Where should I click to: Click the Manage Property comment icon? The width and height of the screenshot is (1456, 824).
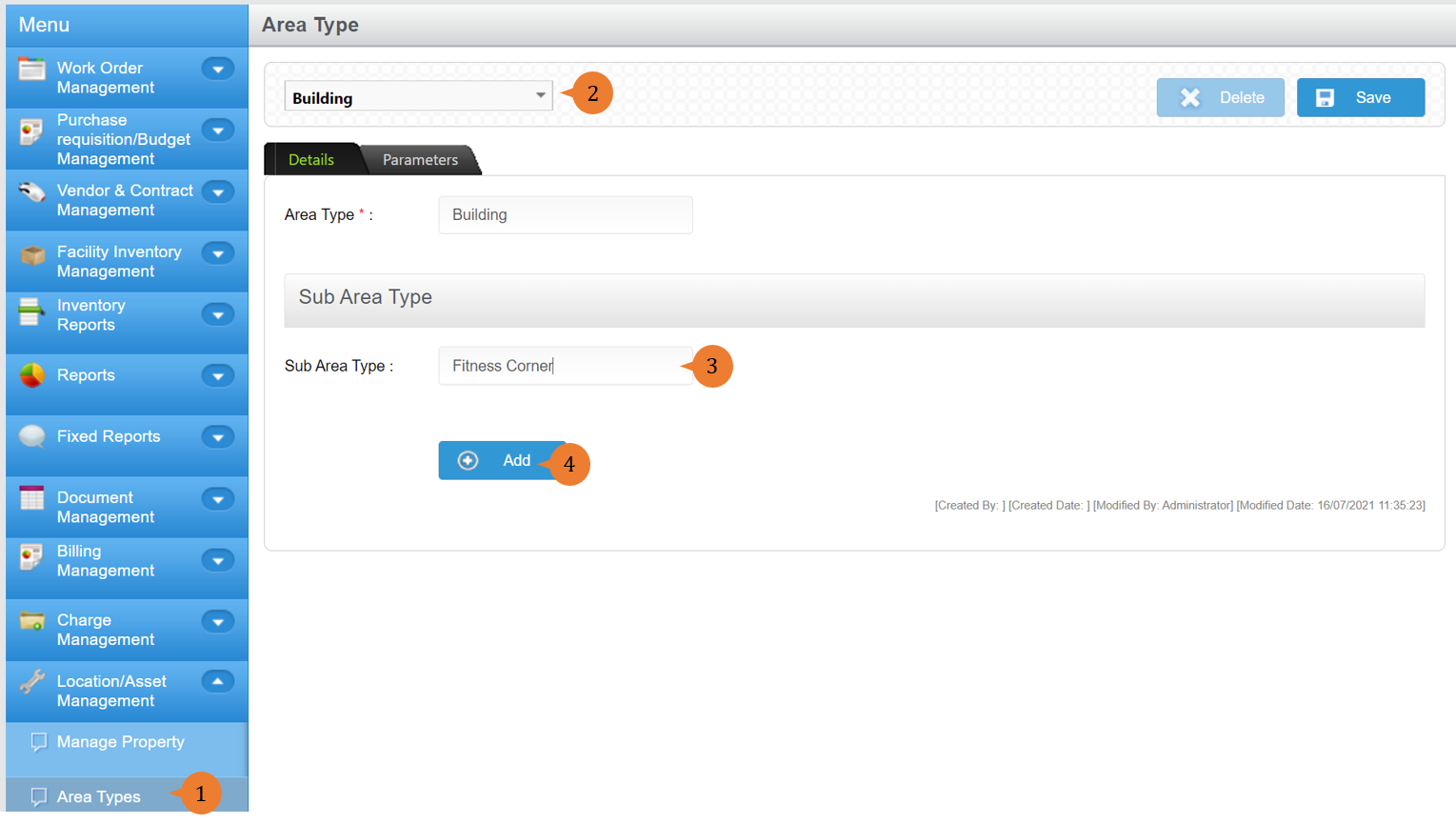click(x=39, y=742)
